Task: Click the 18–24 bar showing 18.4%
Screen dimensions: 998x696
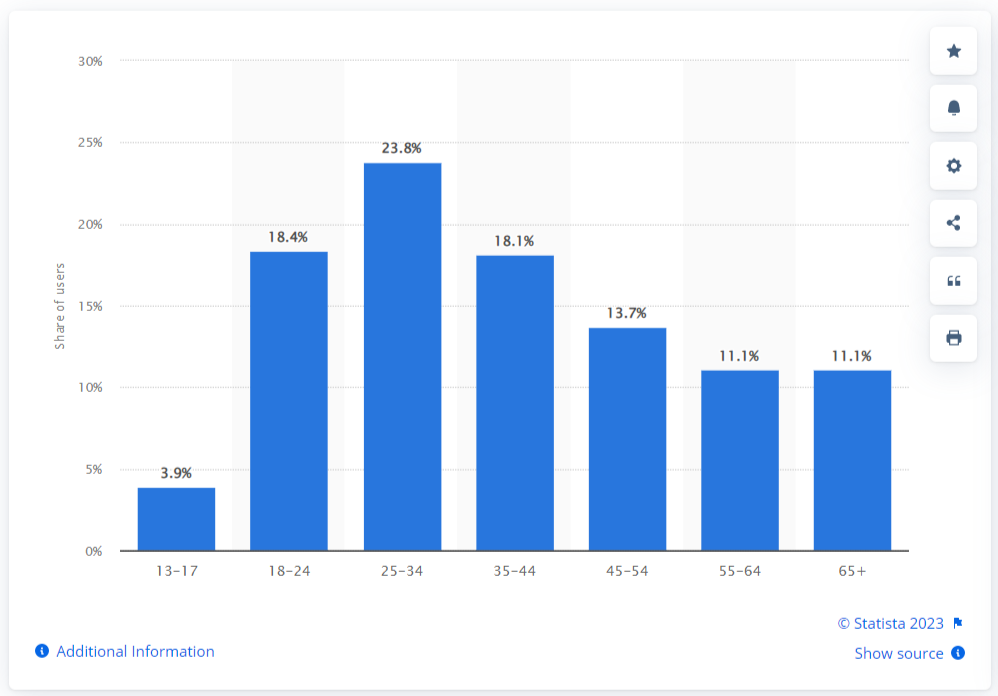Action: pos(289,401)
